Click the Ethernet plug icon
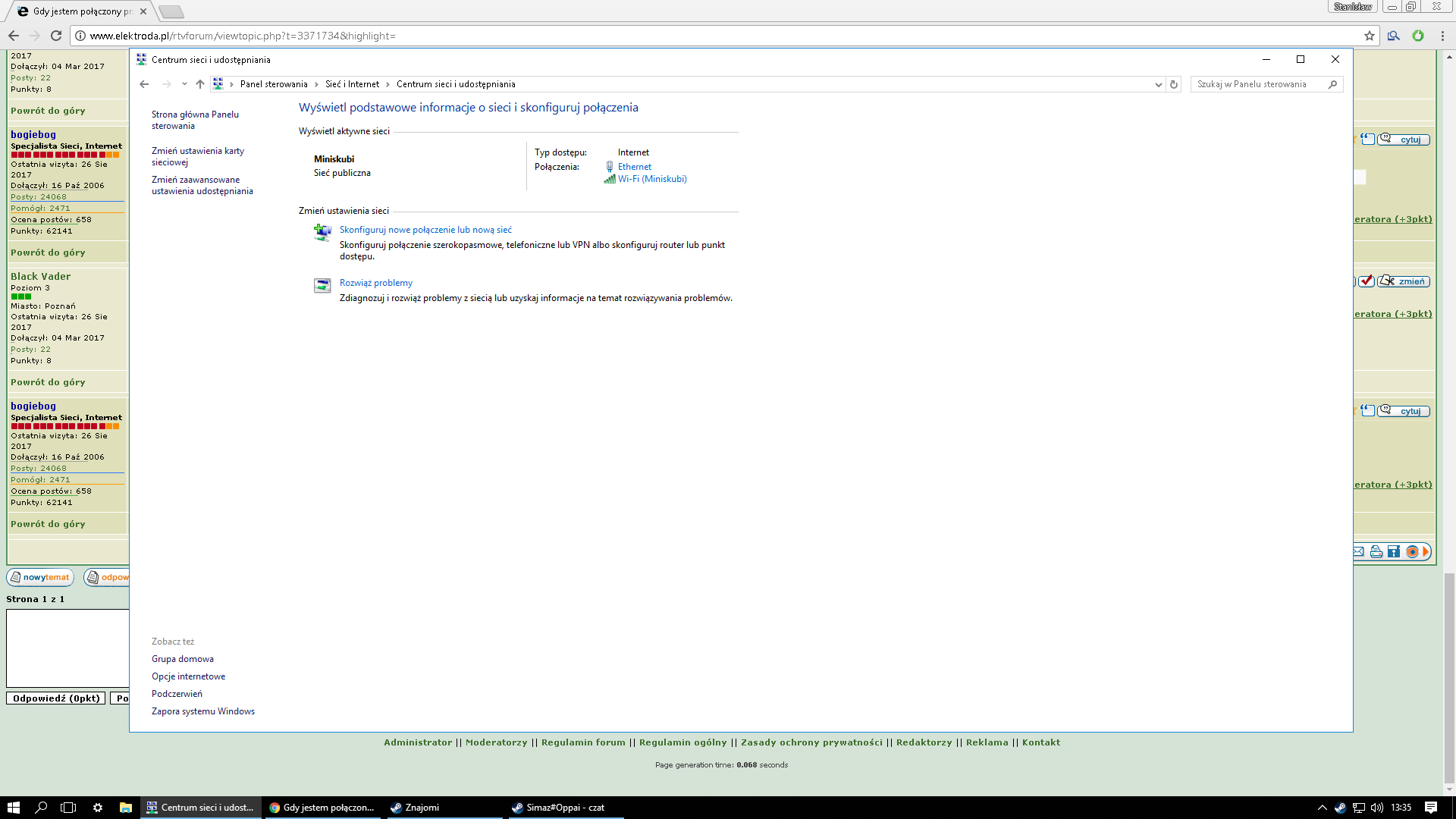1456x819 pixels. (x=610, y=167)
